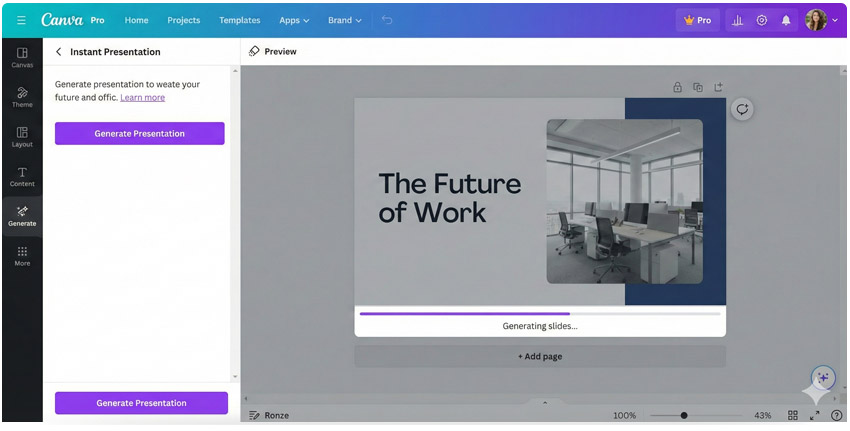This screenshot has height=431, width=850.
Task: Toggle fullscreen mode in bottom bar
Action: point(814,415)
